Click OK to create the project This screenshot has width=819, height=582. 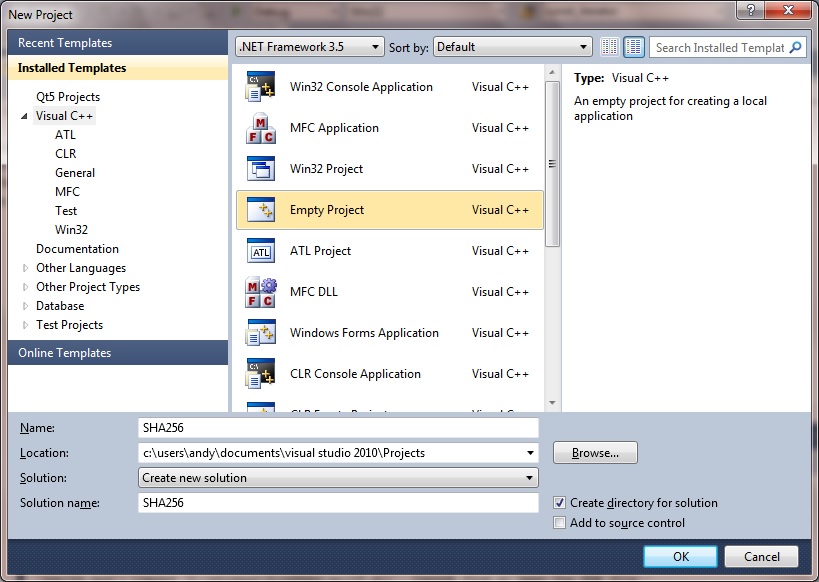pyautogui.click(x=681, y=556)
